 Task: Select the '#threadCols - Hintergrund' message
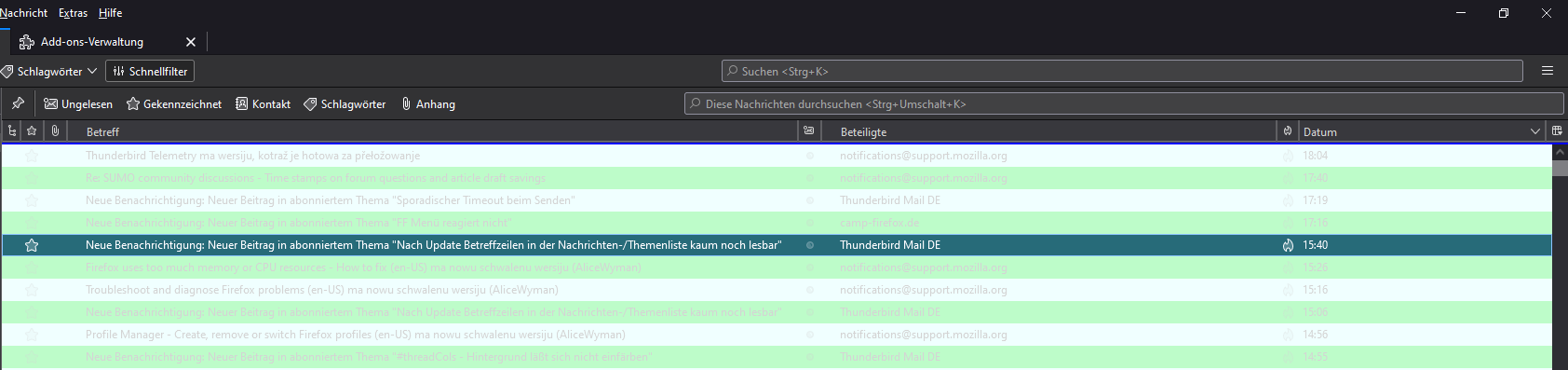[777, 357]
